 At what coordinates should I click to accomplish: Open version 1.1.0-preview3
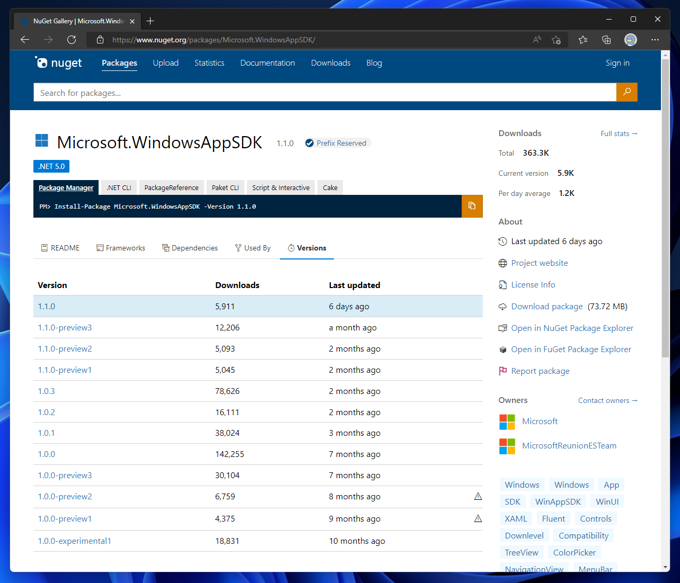65,328
